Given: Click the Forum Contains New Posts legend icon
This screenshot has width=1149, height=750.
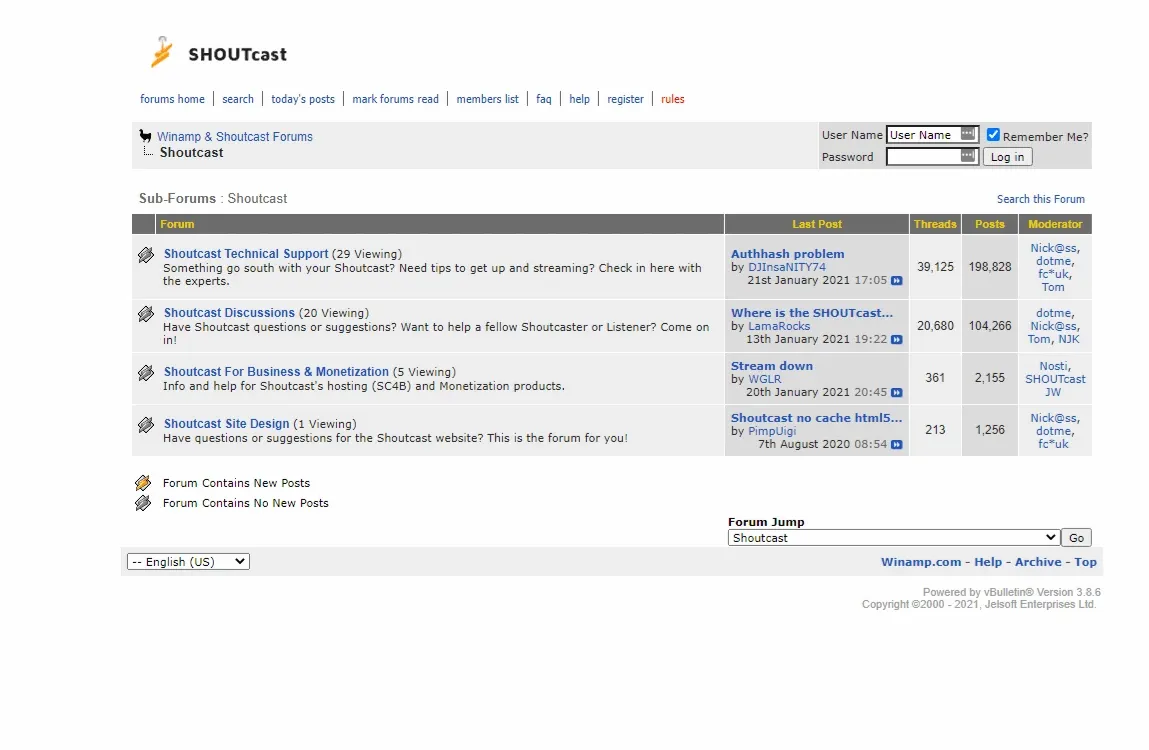Looking at the screenshot, I should pyautogui.click(x=143, y=483).
